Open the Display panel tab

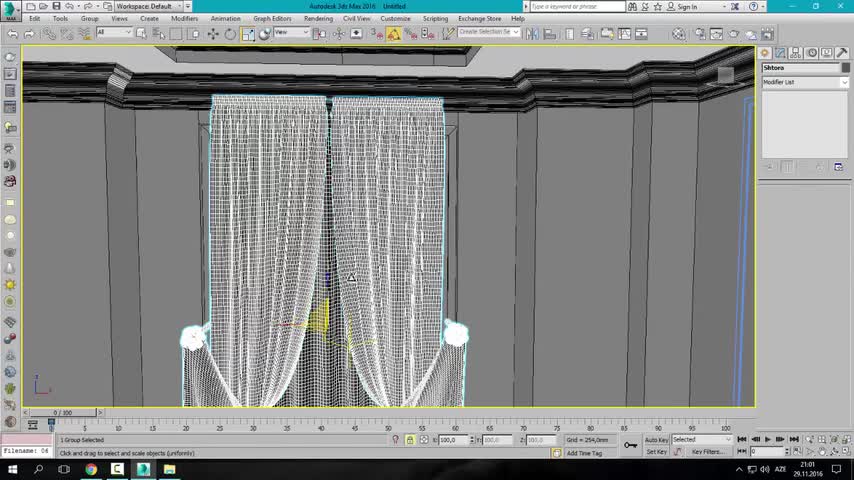[827, 52]
